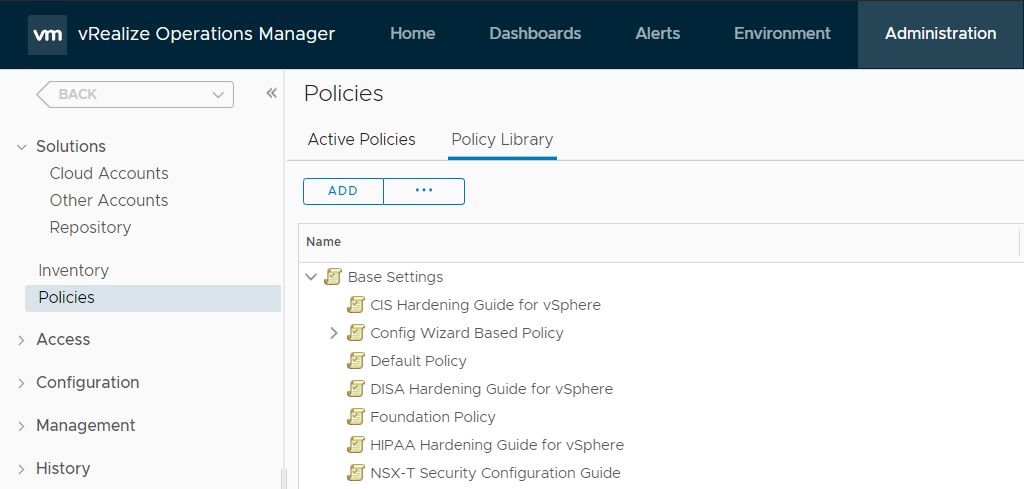
Task: Select Default Policy row
Action: click(x=419, y=361)
